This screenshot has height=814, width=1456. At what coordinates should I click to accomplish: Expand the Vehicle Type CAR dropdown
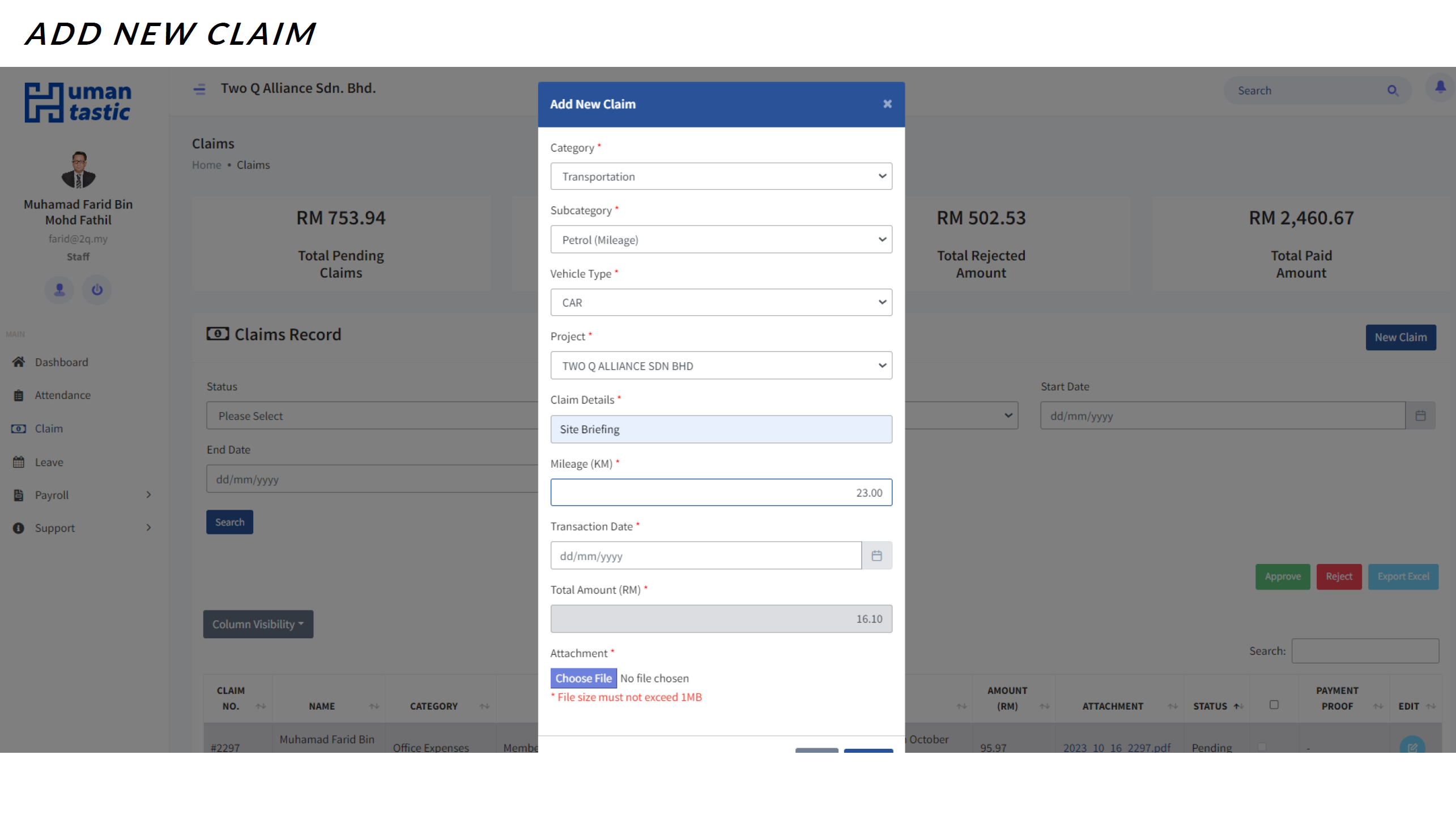coord(721,302)
